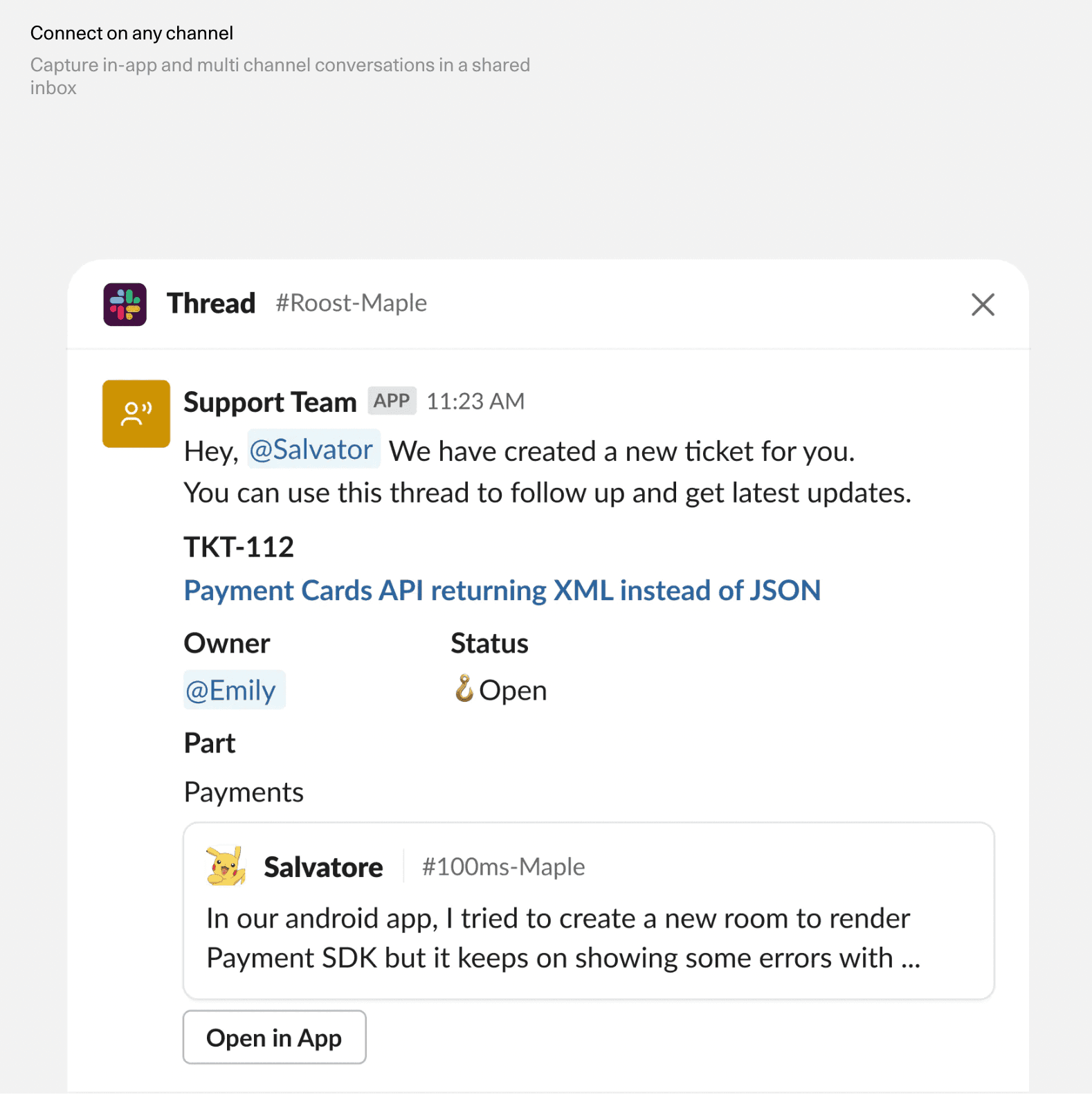
Task: Click the #100ms-Maple channel label
Action: click(x=503, y=867)
